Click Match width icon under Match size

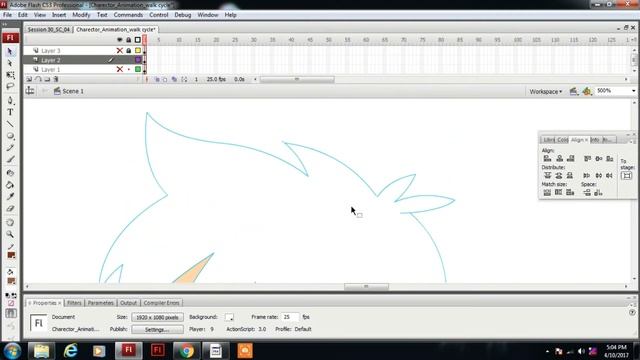[547, 192]
